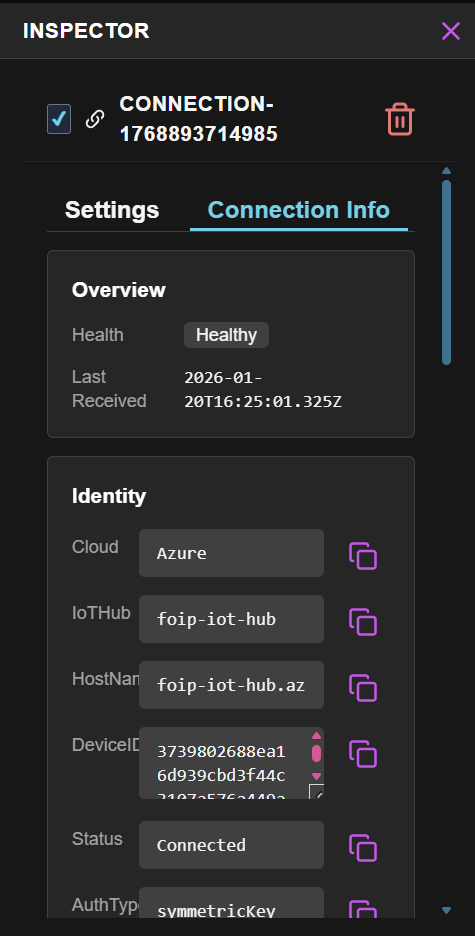Switch to the Settings tab
Screen dimensions: 475x936
(x=112, y=210)
